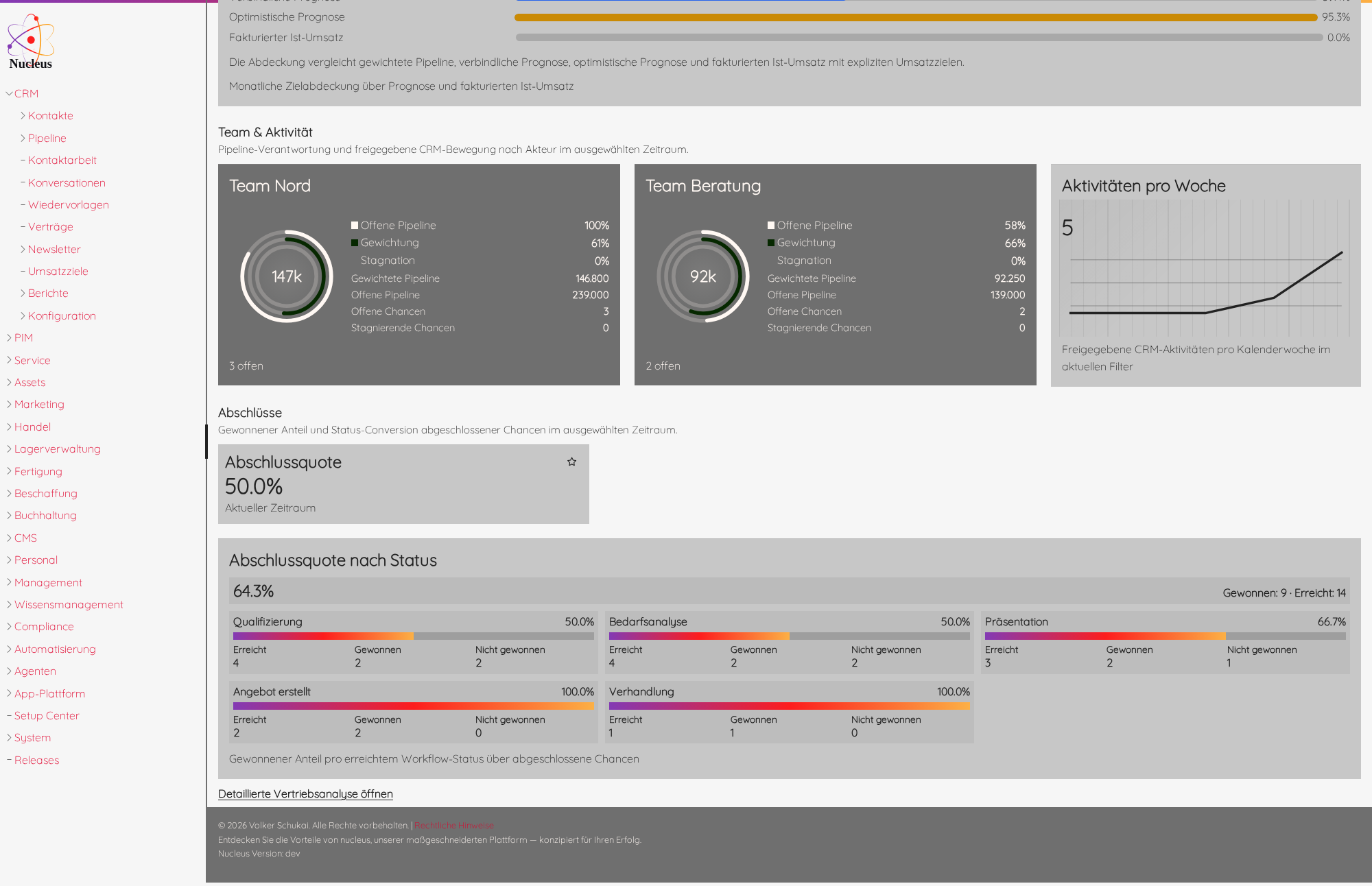This screenshot has height=886, width=1372.
Task: Expand the Newsletter chevron
Action: tap(23, 249)
